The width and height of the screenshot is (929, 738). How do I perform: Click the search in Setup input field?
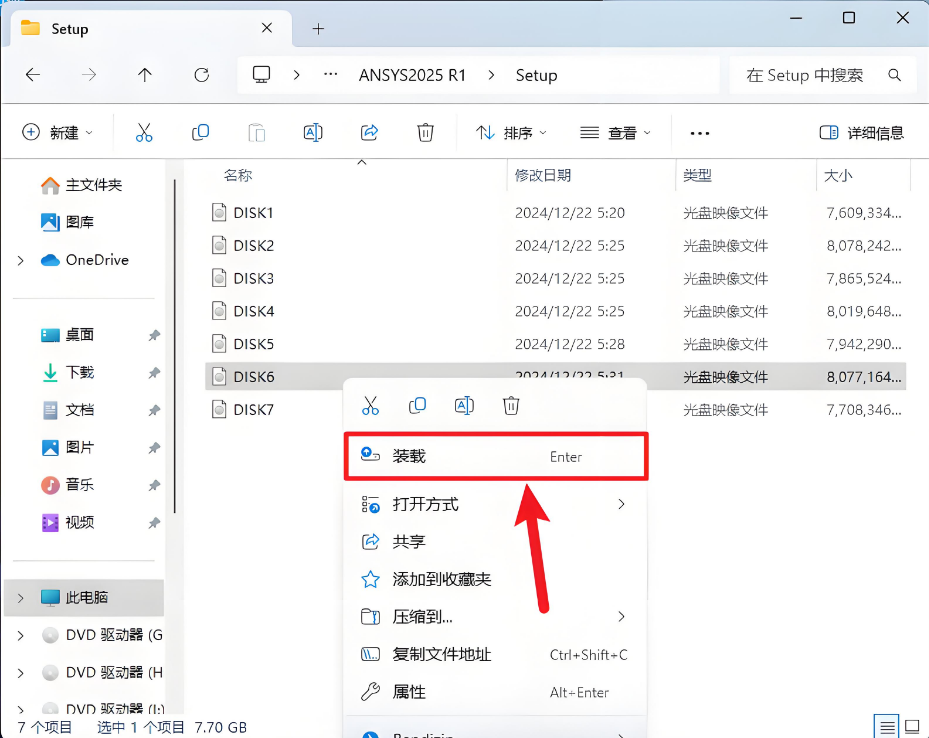[x=821, y=75]
